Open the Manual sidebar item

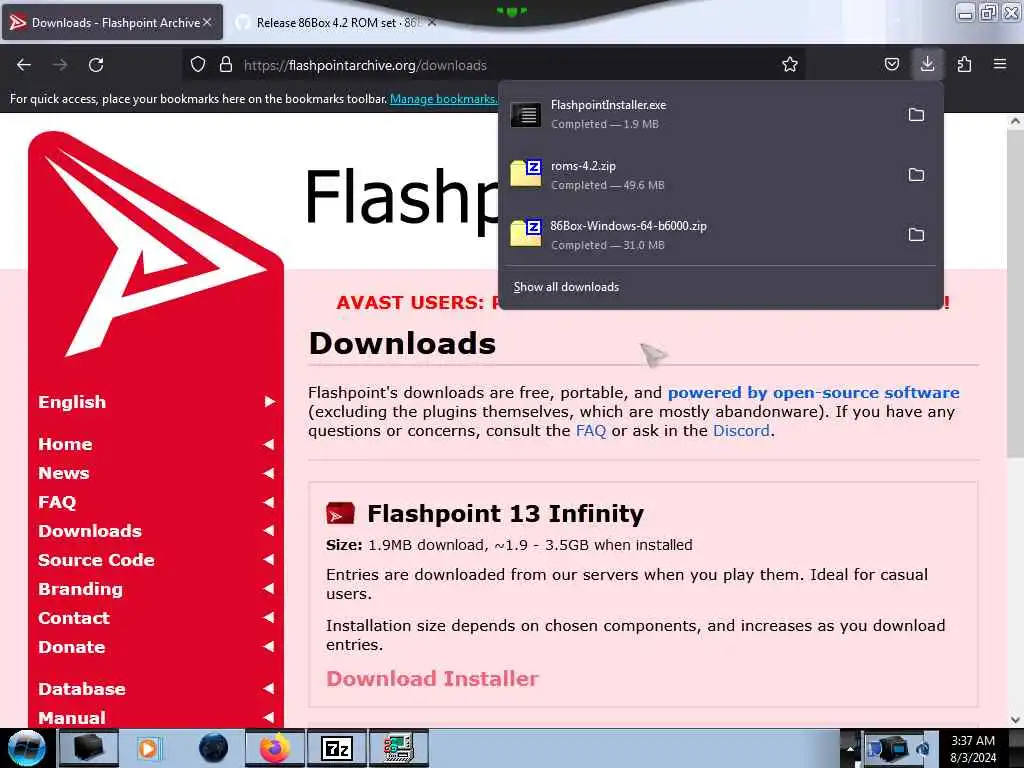pyautogui.click(x=156, y=718)
